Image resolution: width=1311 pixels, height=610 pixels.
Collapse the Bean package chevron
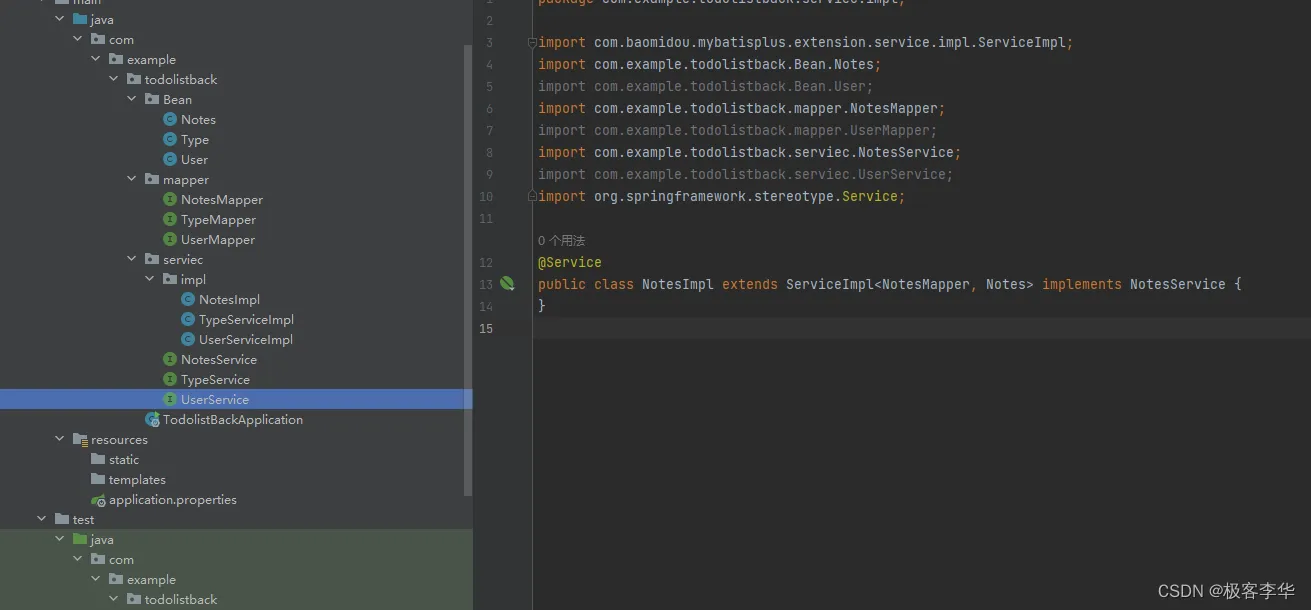click(x=132, y=99)
